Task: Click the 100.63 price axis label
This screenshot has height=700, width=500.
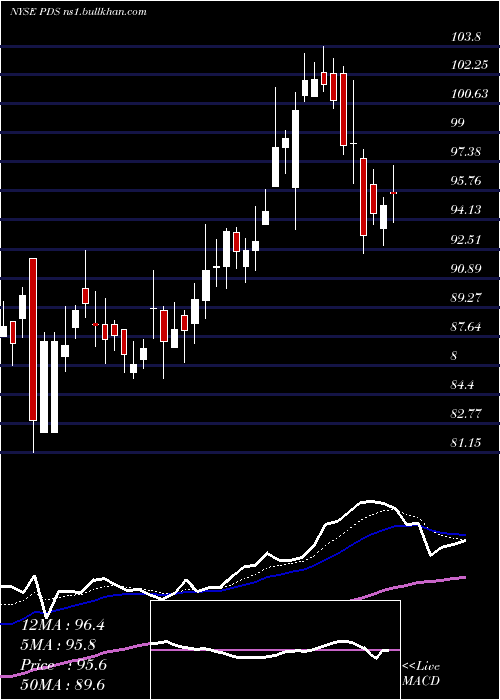Action: click(x=469, y=94)
